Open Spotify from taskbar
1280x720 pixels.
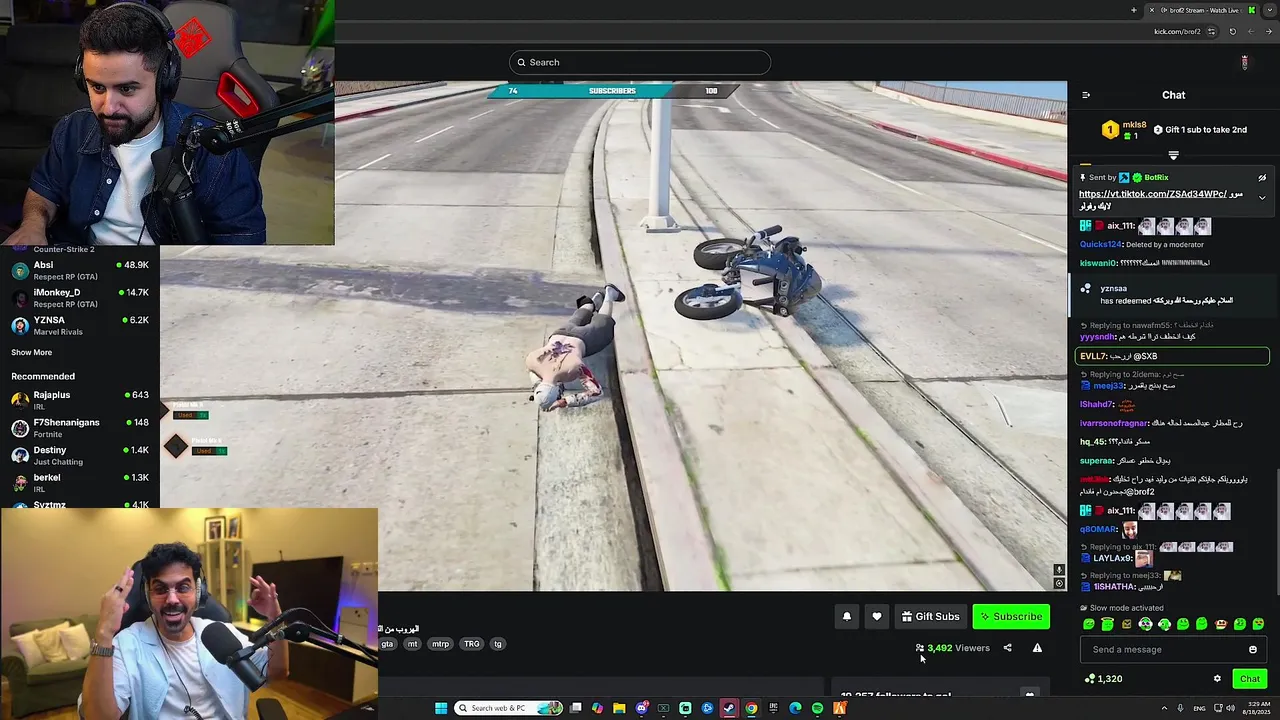[x=817, y=708]
